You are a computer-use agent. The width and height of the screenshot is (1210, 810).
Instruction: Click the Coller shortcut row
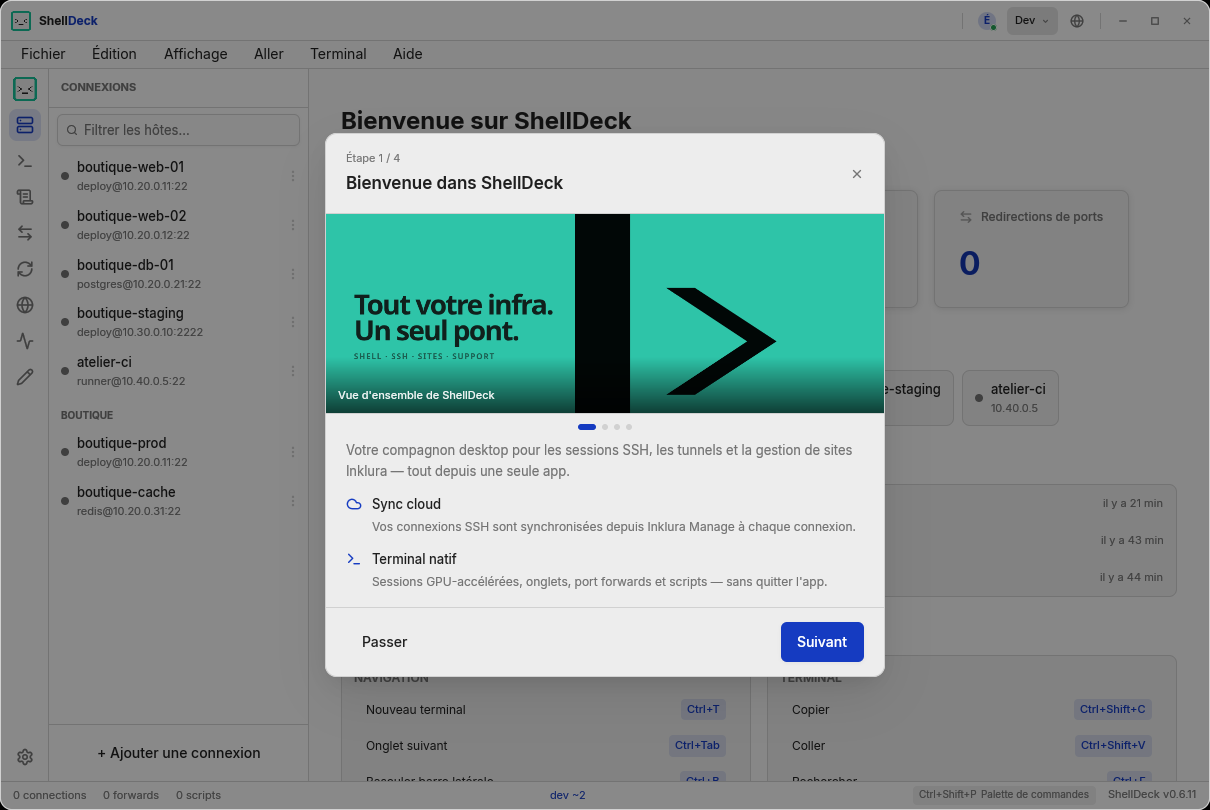(x=972, y=745)
